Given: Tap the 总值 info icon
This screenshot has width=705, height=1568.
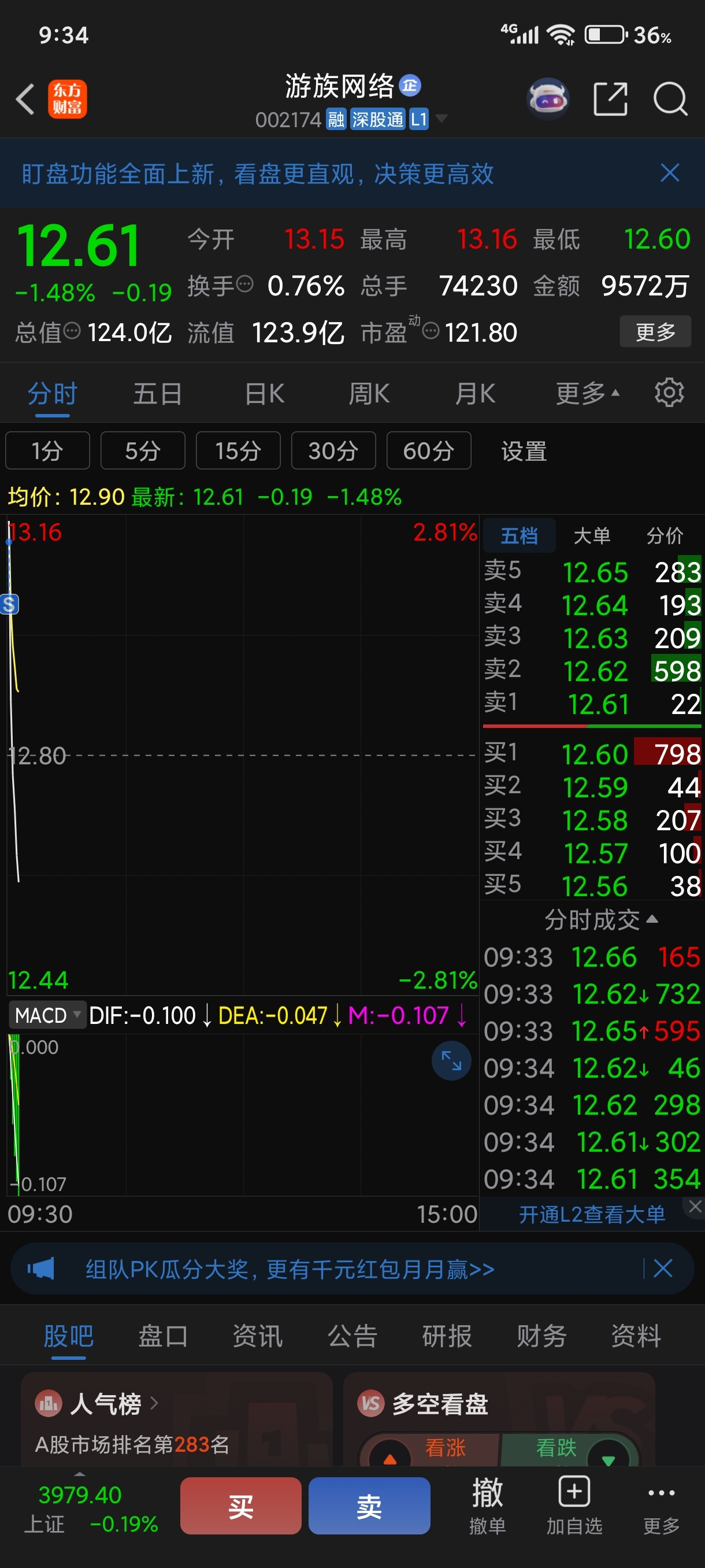Looking at the screenshot, I should [x=72, y=331].
